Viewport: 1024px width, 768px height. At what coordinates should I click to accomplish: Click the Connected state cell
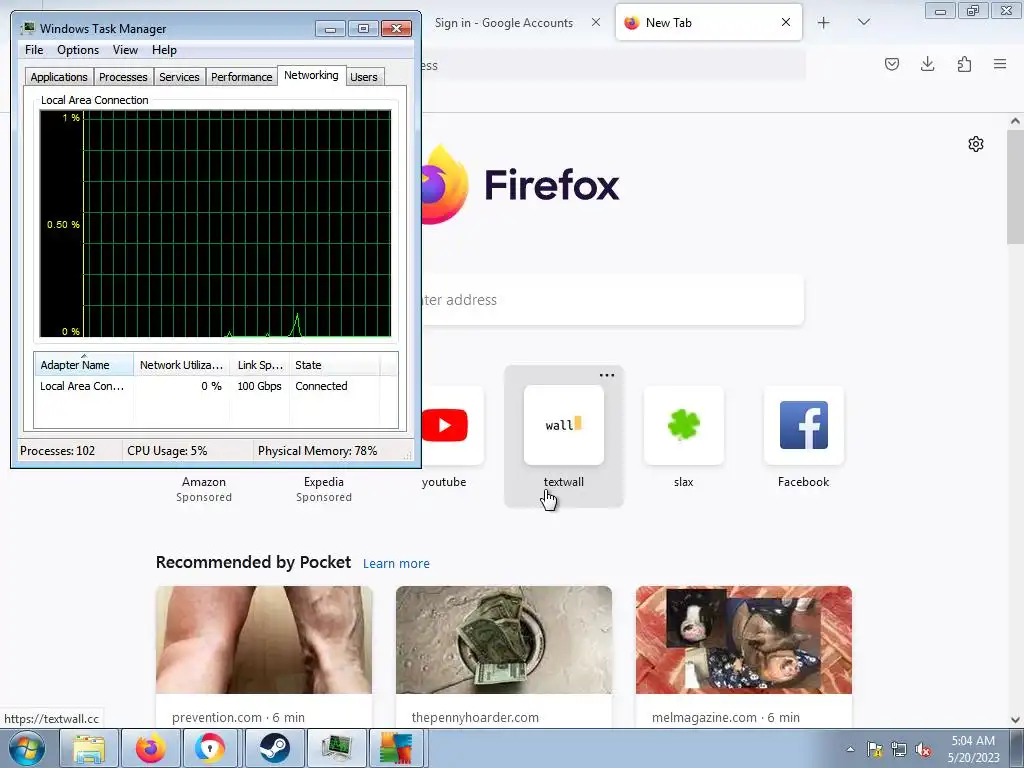click(321, 386)
